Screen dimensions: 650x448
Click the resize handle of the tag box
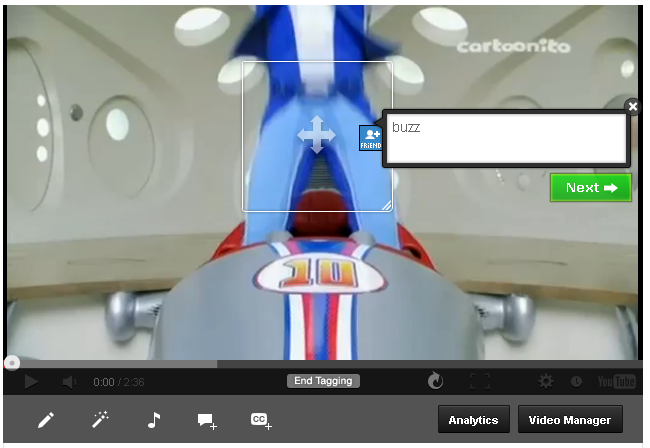[385, 204]
